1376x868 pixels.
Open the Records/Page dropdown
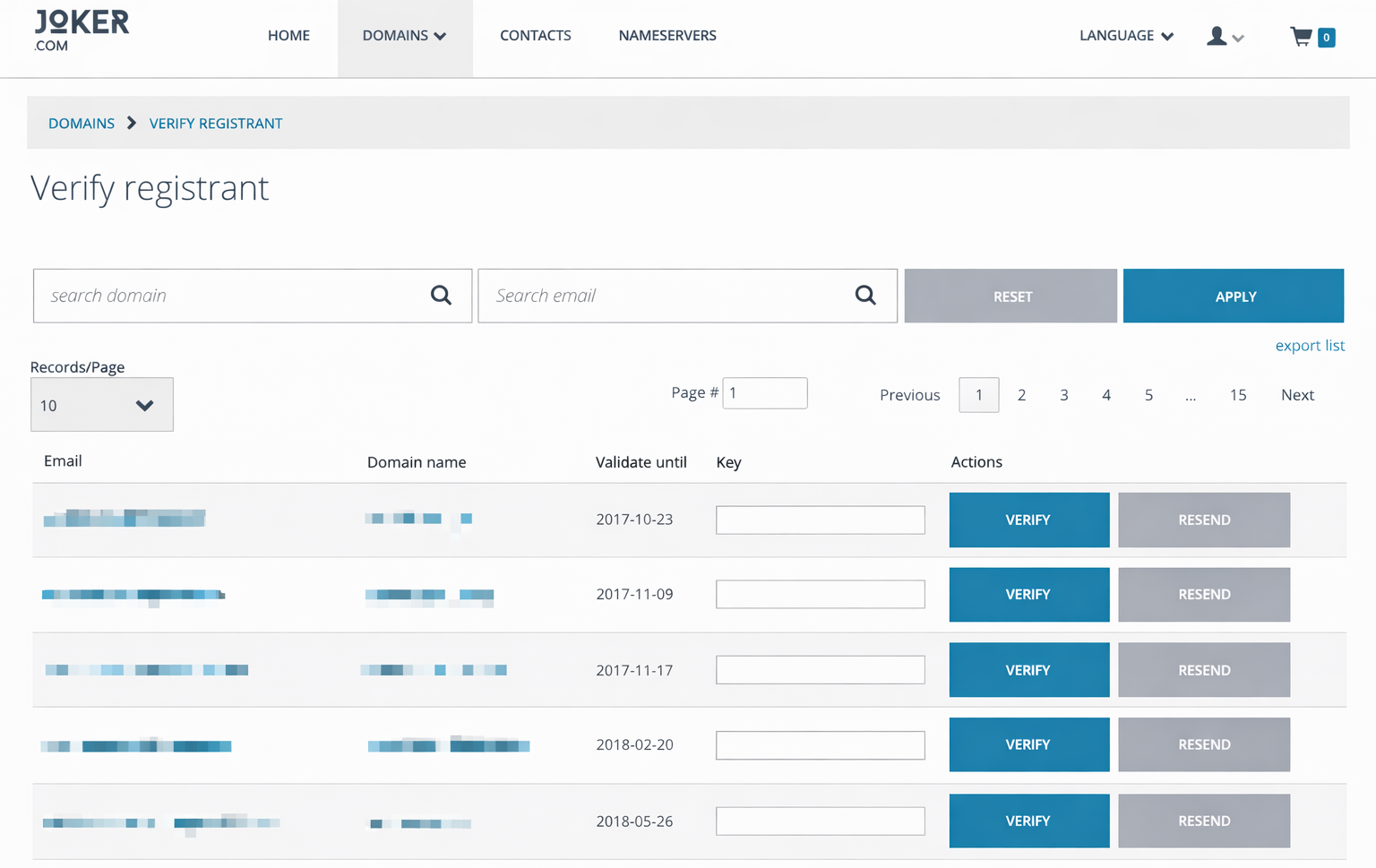coord(102,405)
